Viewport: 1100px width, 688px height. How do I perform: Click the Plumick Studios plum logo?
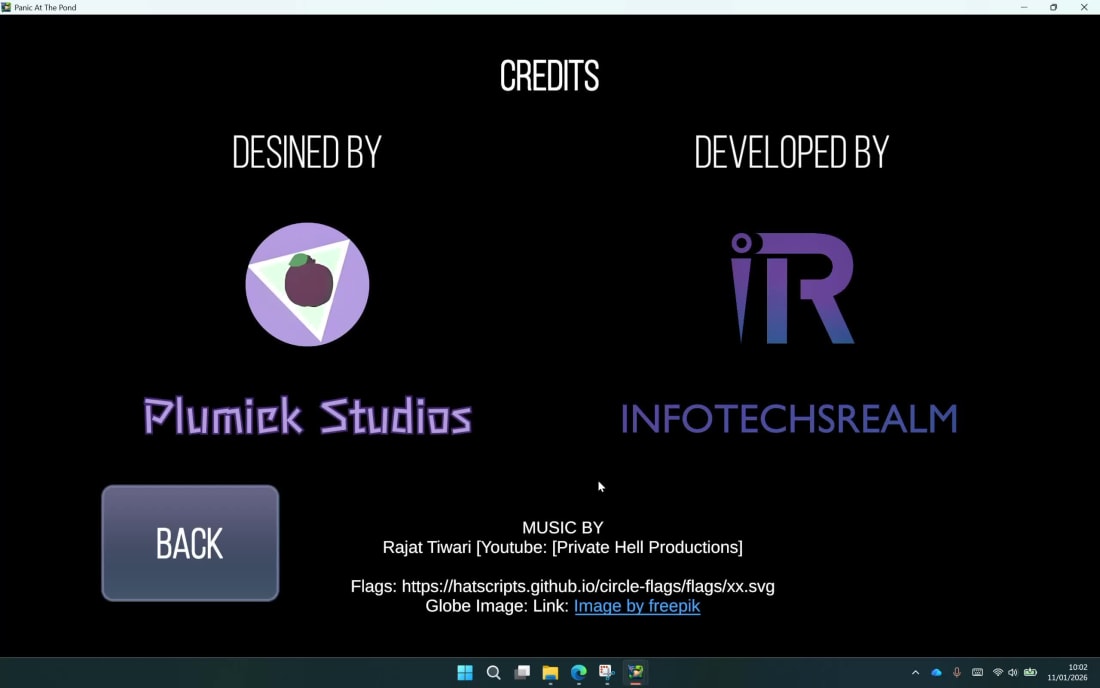[x=307, y=284]
